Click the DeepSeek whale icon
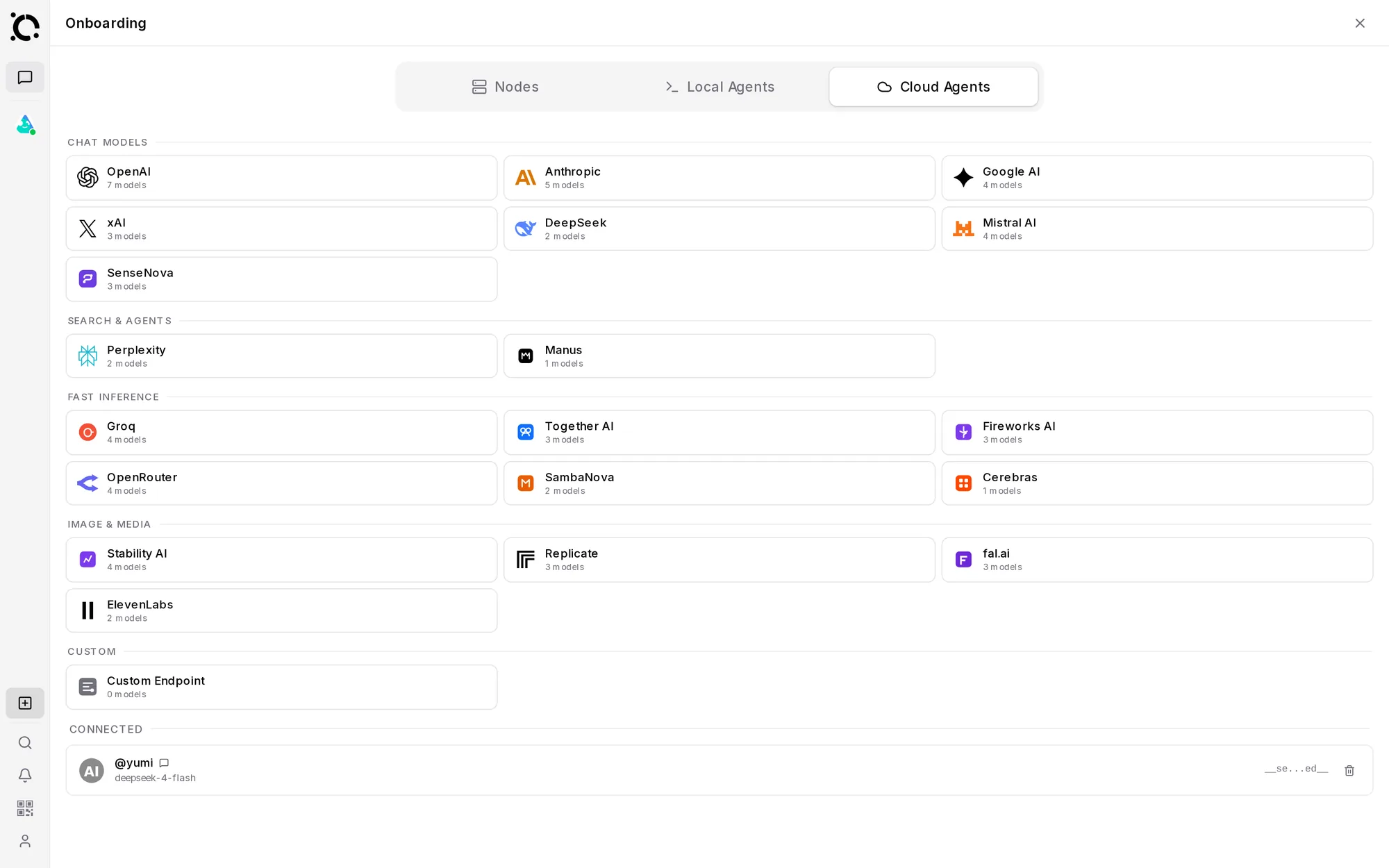This screenshot has width=1389, height=868. pyautogui.click(x=526, y=228)
